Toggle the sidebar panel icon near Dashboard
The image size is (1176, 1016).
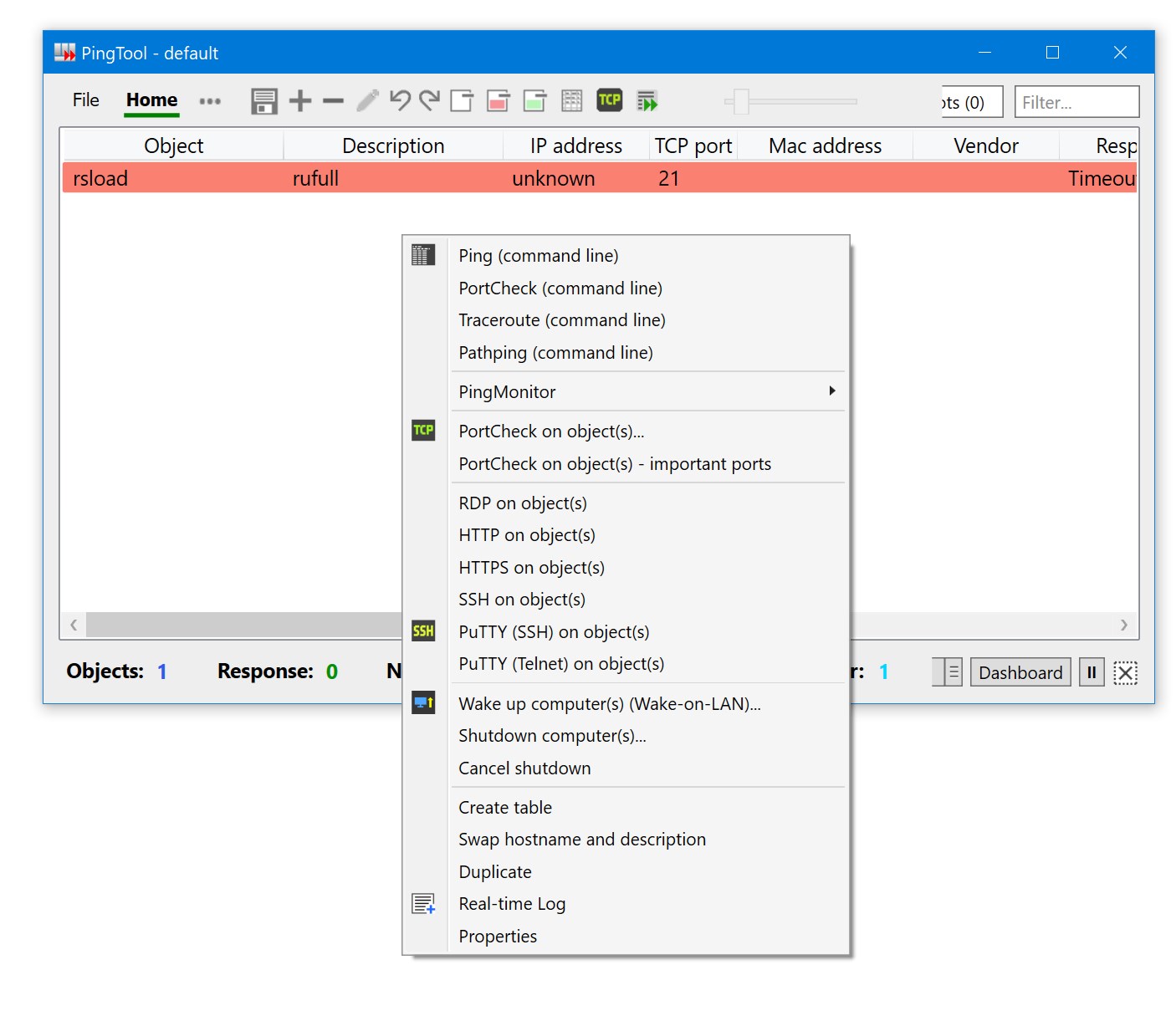coord(947,671)
